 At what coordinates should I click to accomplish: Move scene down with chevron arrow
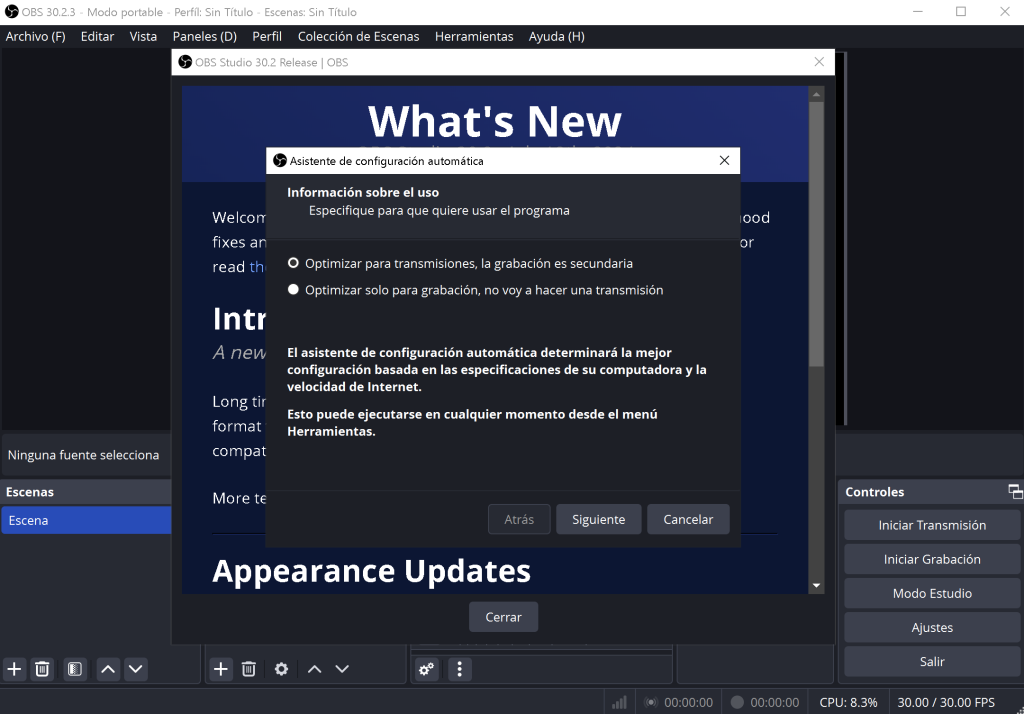[x=136, y=669]
